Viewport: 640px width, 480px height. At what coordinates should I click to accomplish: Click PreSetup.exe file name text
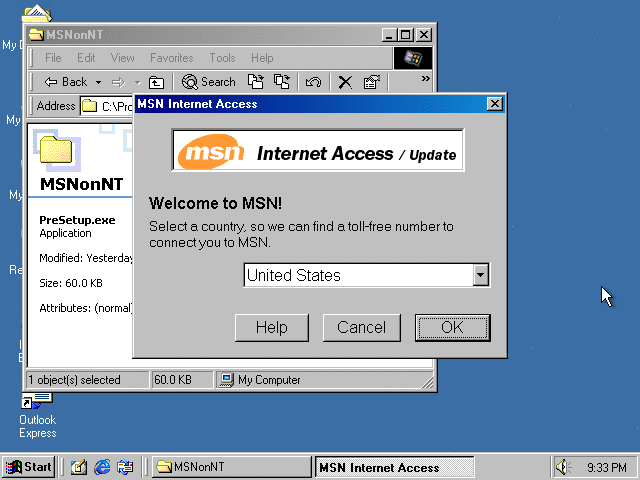tap(77, 220)
